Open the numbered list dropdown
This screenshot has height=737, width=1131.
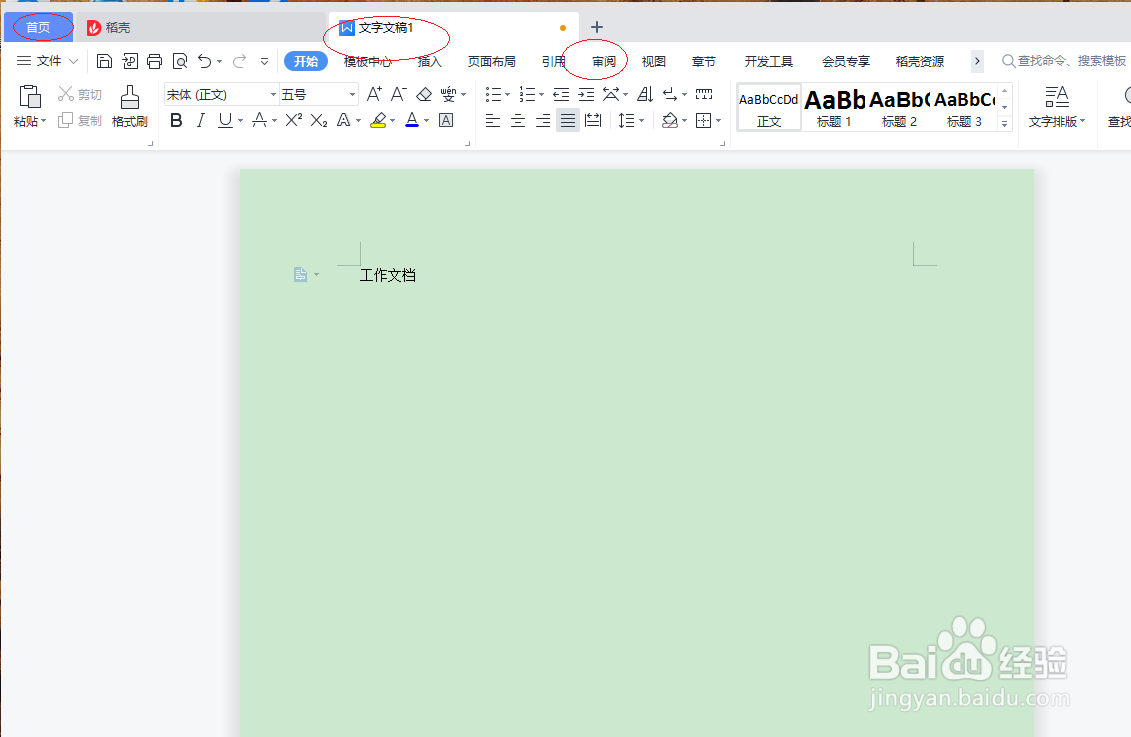542,94
